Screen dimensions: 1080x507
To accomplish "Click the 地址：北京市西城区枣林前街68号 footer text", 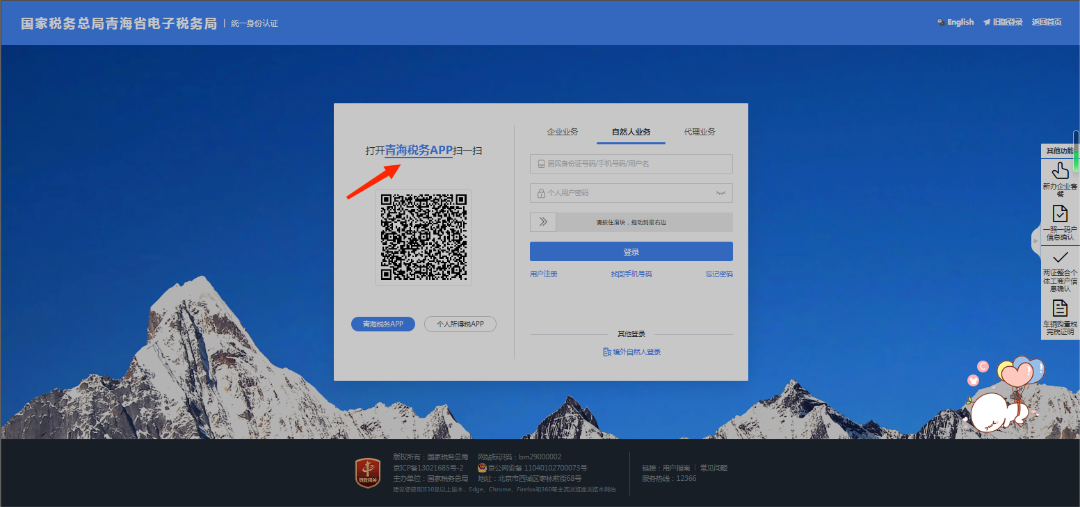I will pyautogui.click(x=530, y=478).
